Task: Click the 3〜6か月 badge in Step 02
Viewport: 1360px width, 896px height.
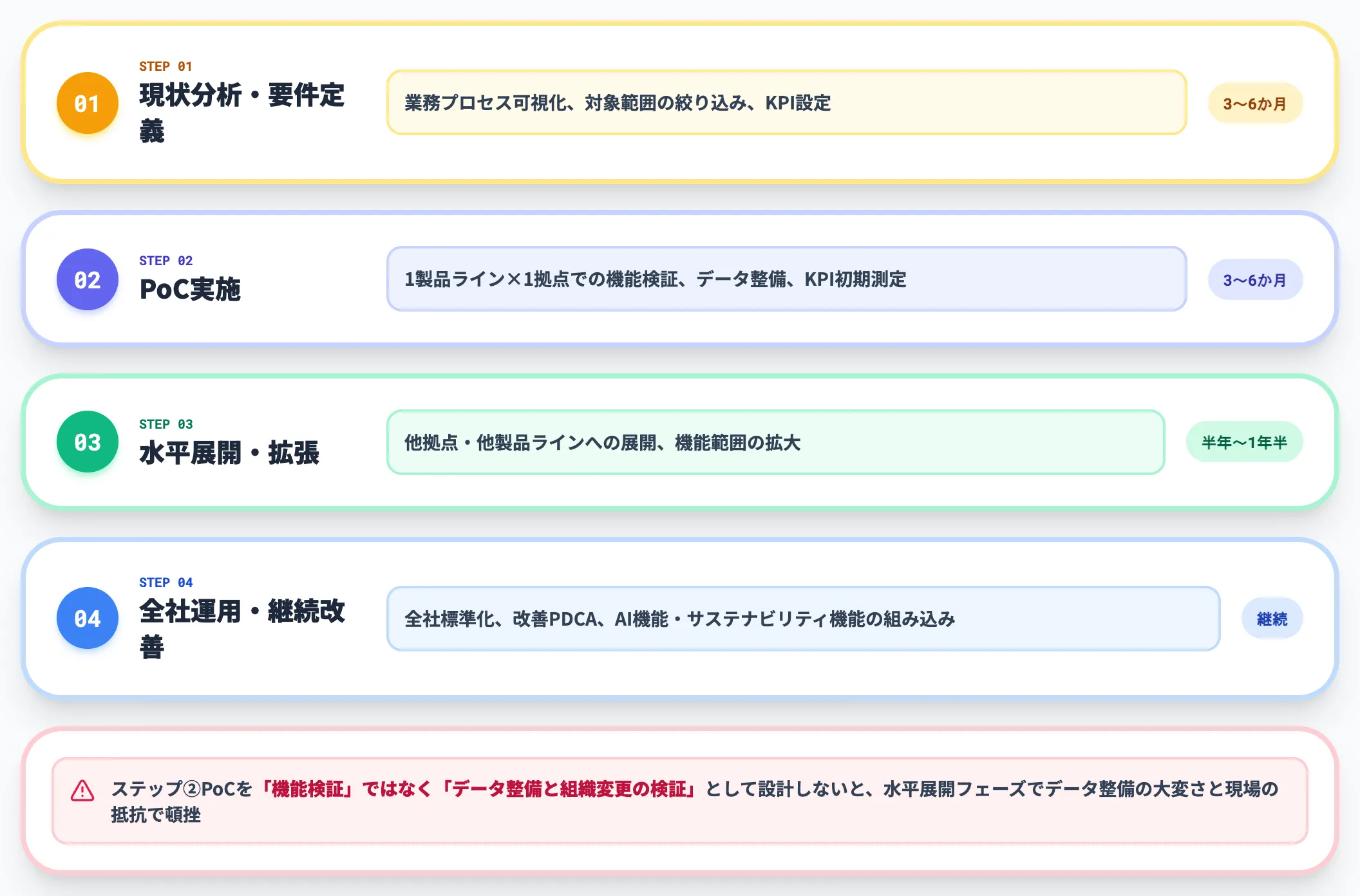Action: 1255,279
